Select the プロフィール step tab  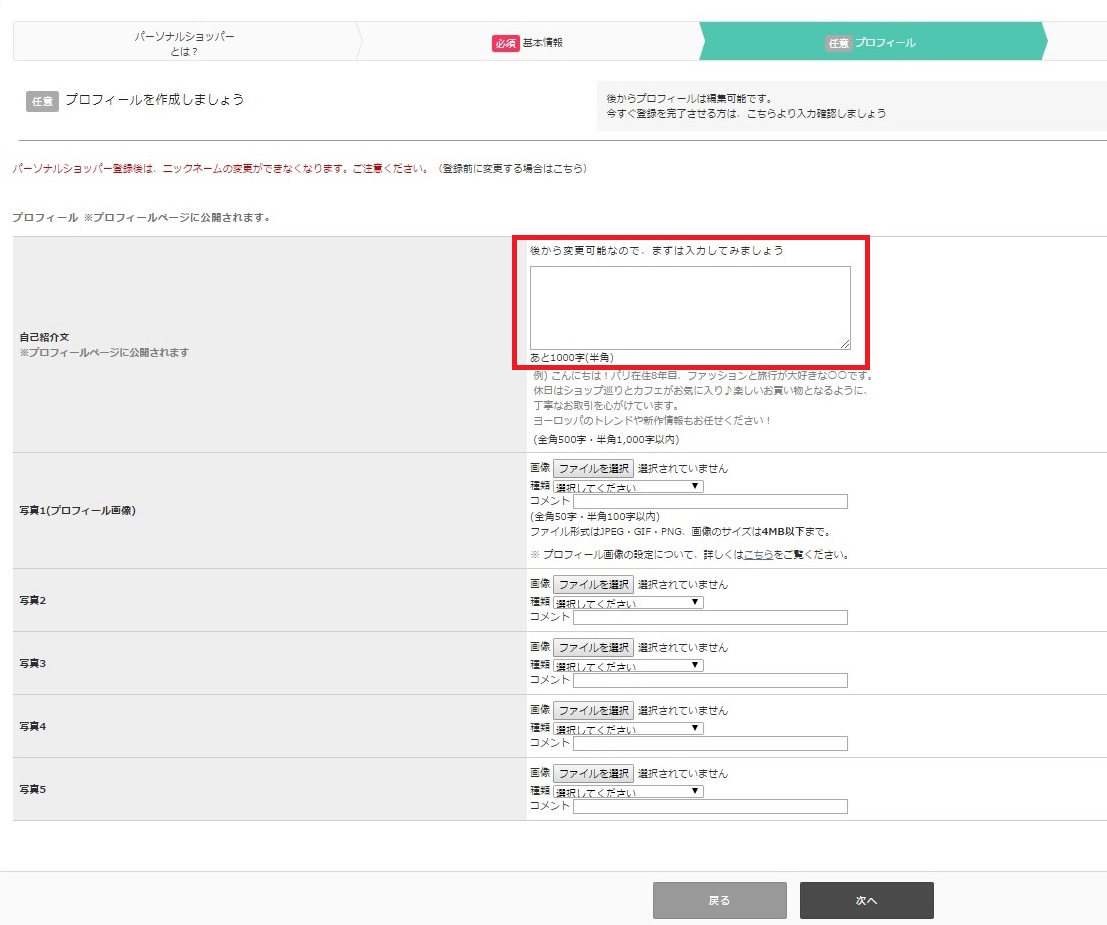(x=870, y=43)
